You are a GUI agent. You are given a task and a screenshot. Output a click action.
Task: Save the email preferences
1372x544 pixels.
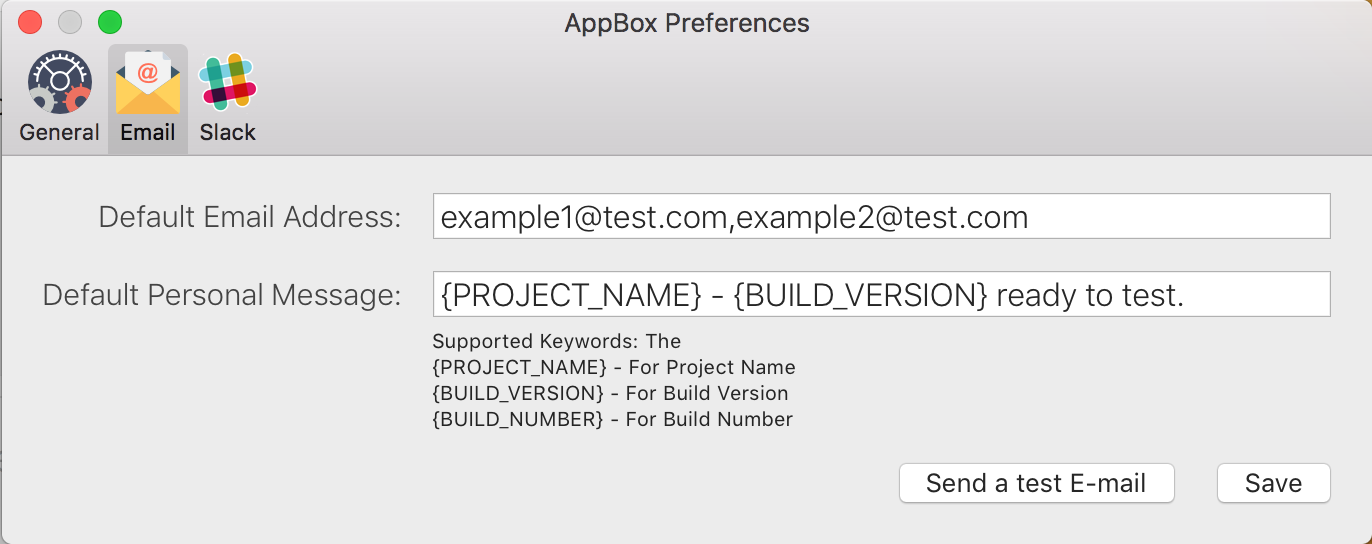click(x=1273, y=483)
